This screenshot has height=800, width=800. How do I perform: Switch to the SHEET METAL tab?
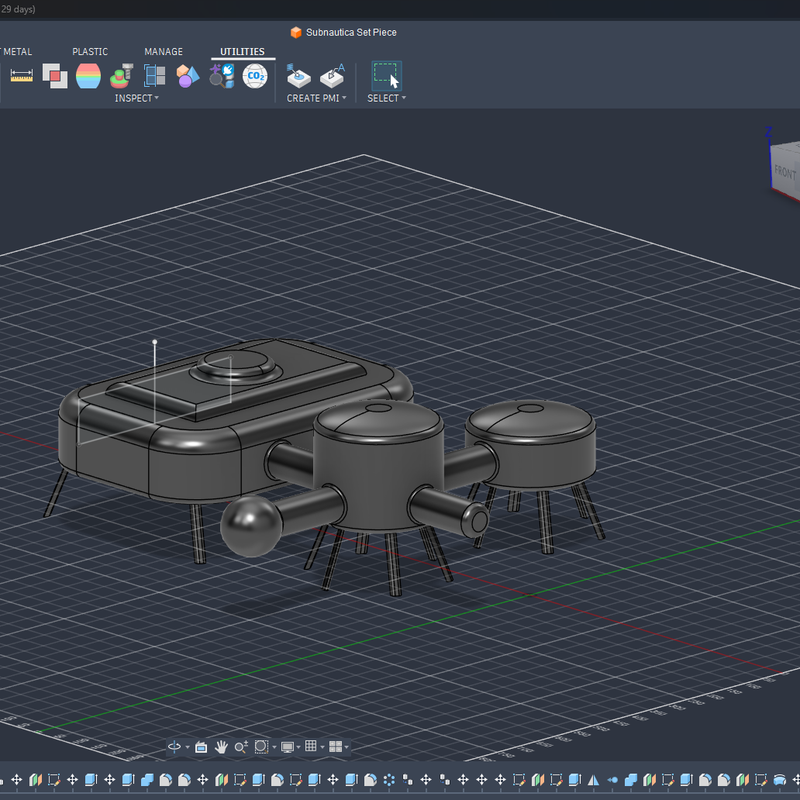pyautogui.click(x=16, y=52)
